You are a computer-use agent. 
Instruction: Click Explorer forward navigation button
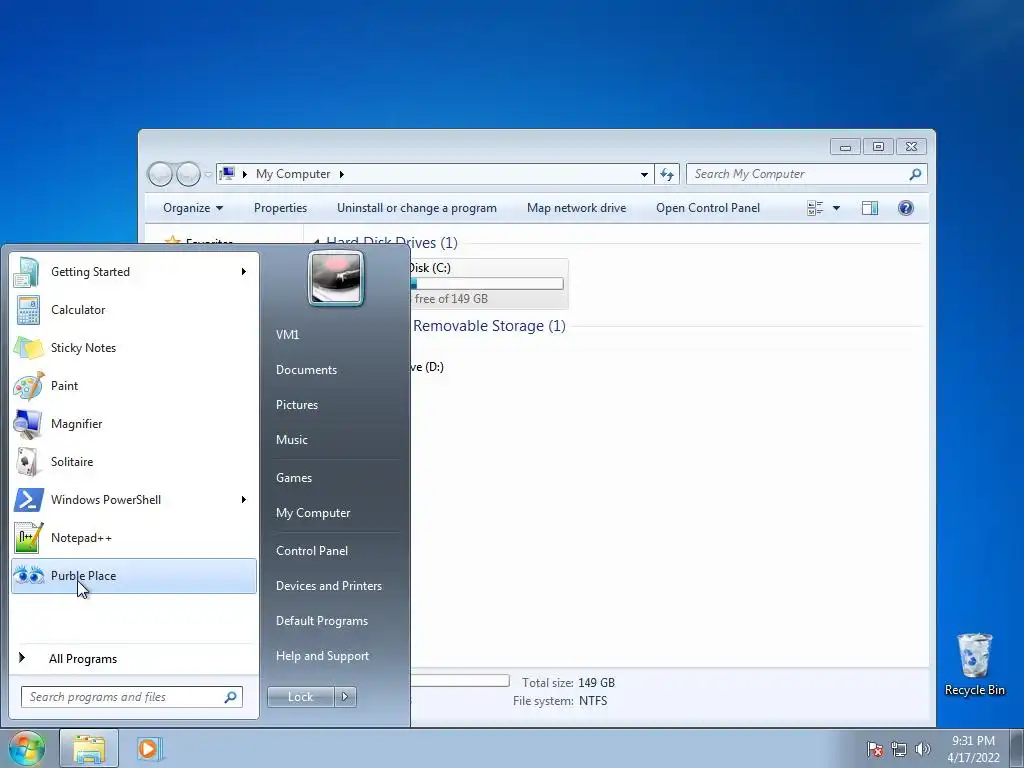coord(188,174)
